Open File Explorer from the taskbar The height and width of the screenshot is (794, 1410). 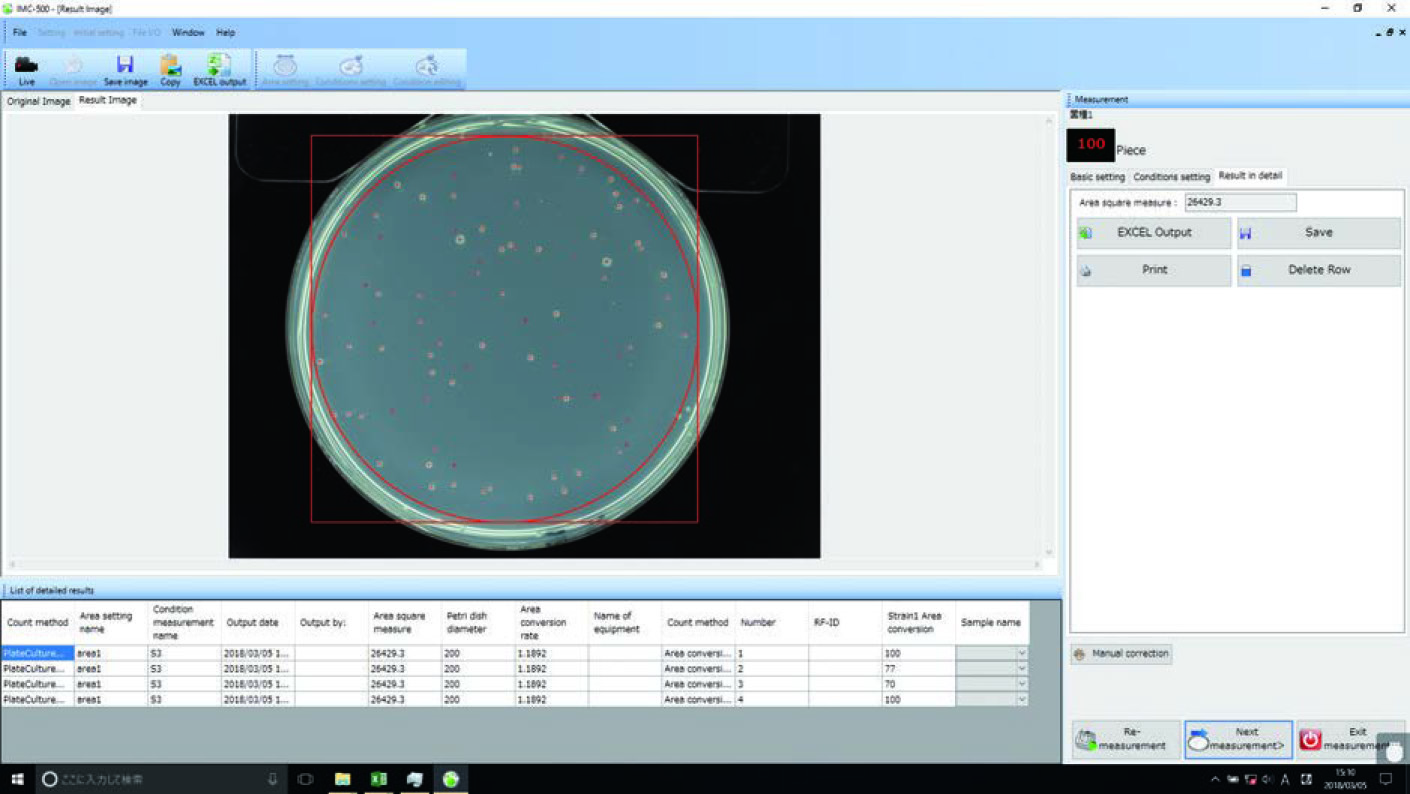(x=342, y=779)
